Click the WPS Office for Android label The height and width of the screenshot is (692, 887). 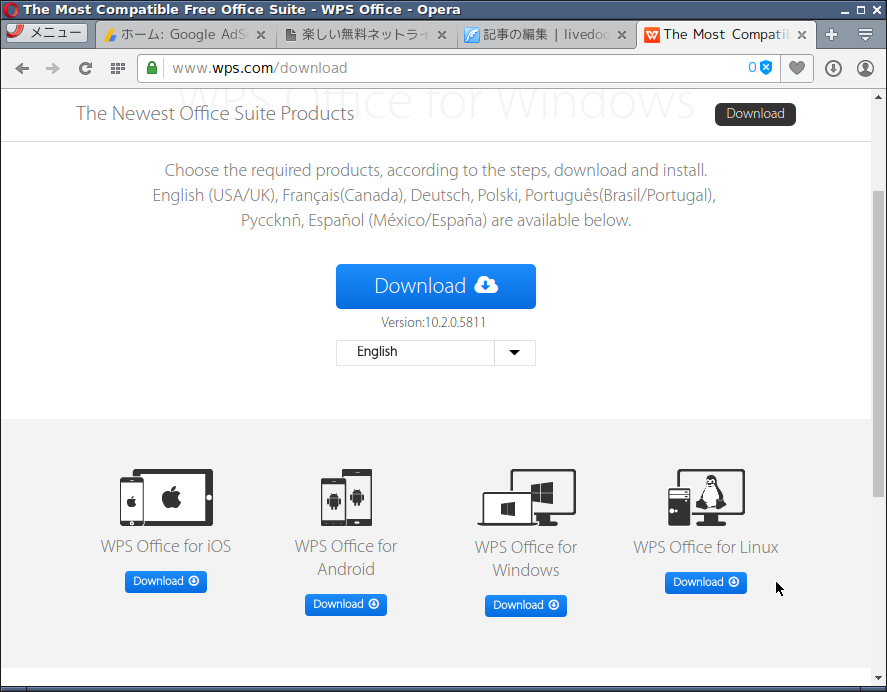(346, 558)
